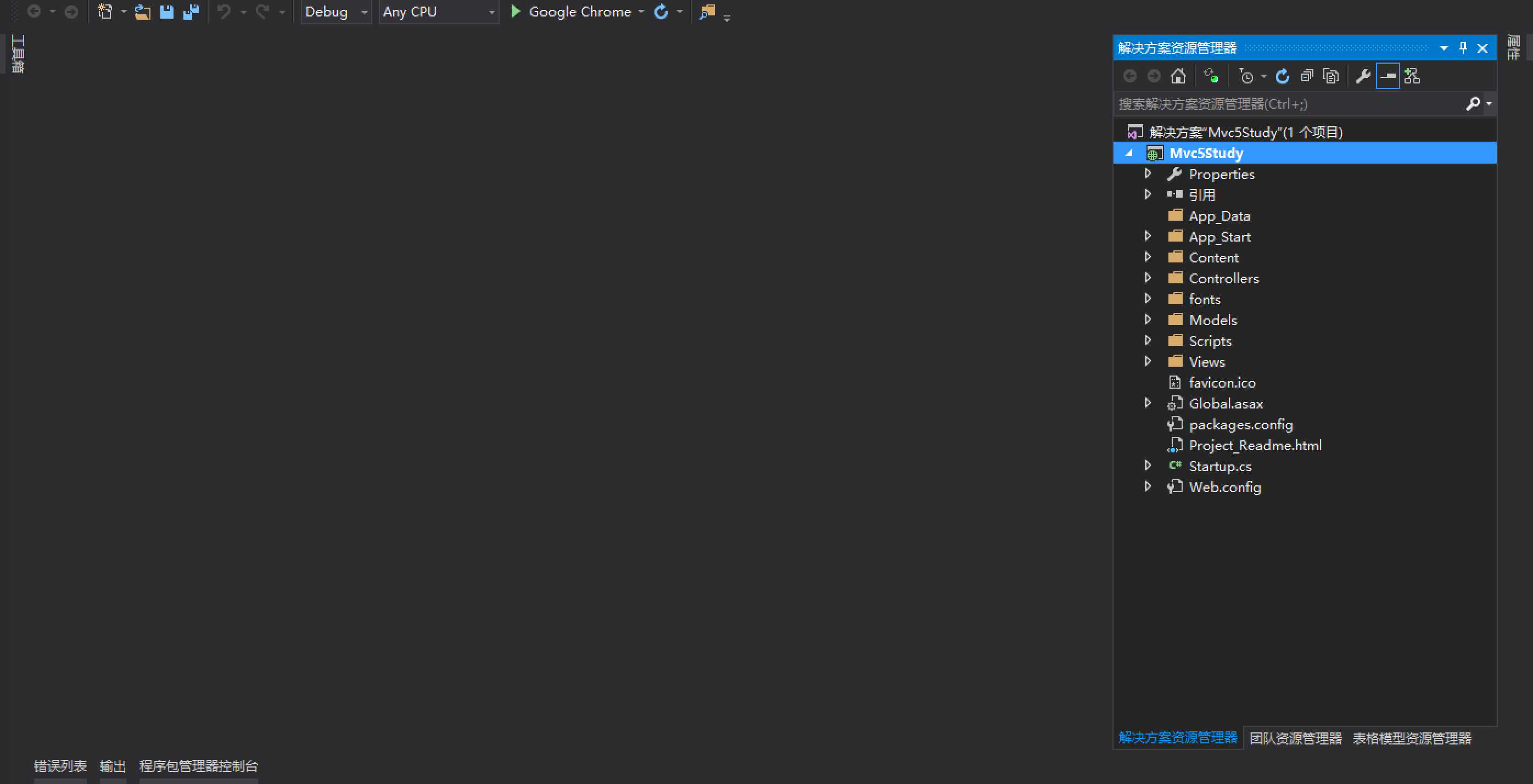Save the current file with the disk icon

[x=166, y=12]
